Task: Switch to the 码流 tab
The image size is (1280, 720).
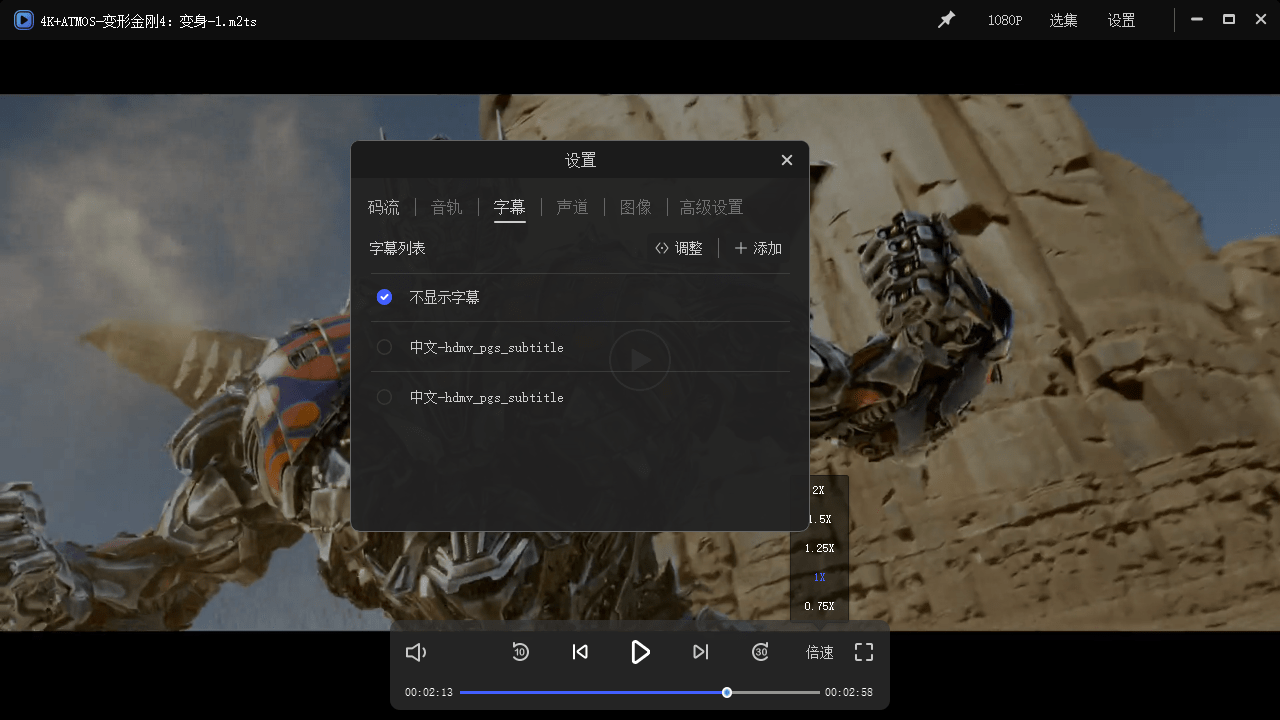Action: click(x=384, y=207)
